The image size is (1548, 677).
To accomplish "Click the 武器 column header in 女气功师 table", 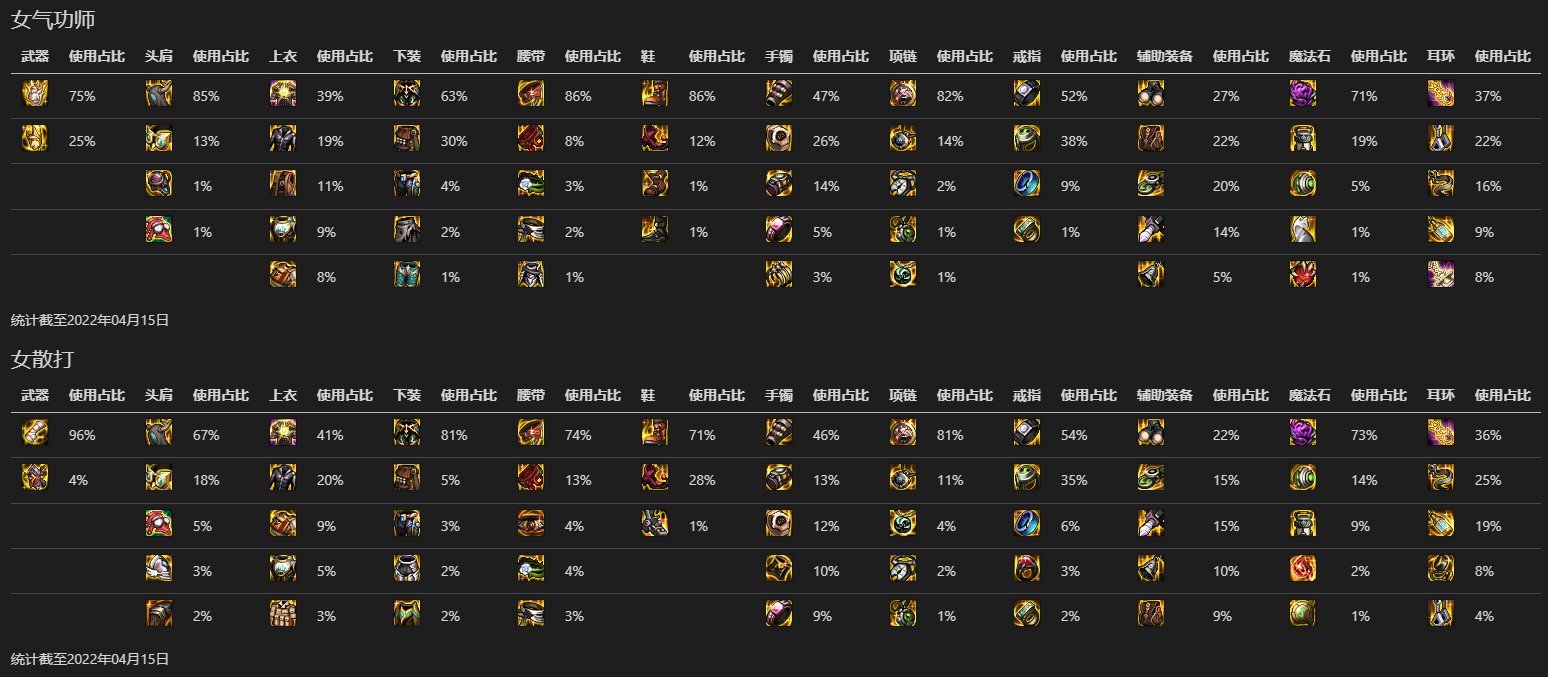I will (35, 57).
